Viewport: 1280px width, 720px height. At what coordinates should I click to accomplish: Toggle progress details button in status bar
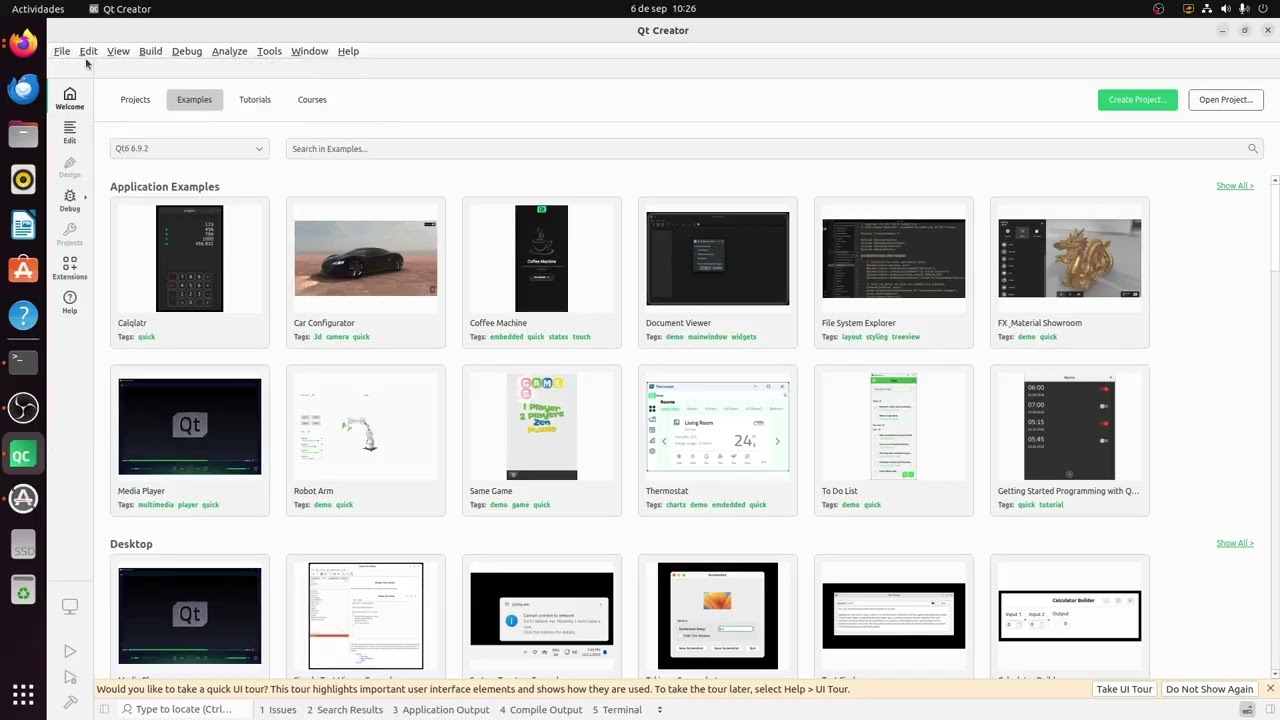[1247, 710]
